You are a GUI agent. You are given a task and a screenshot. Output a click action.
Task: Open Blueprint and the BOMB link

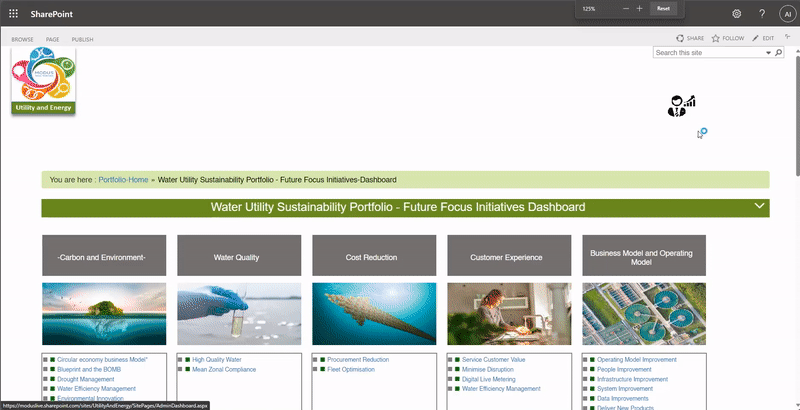89,369
